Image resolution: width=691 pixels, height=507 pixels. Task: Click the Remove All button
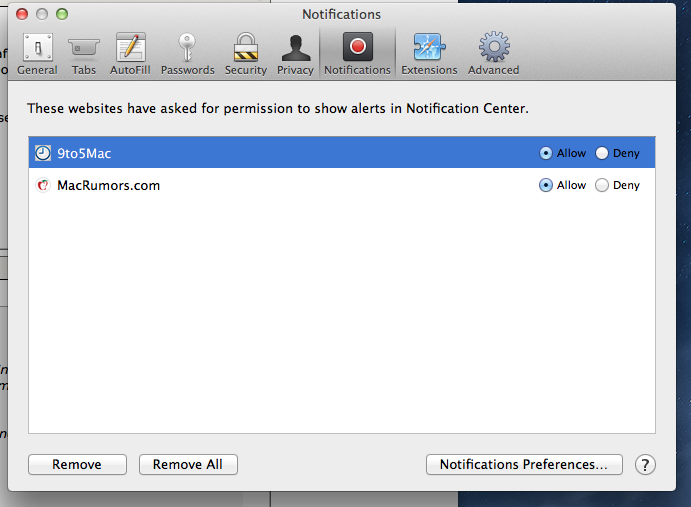pyautogui.click(x=188, y=465)
